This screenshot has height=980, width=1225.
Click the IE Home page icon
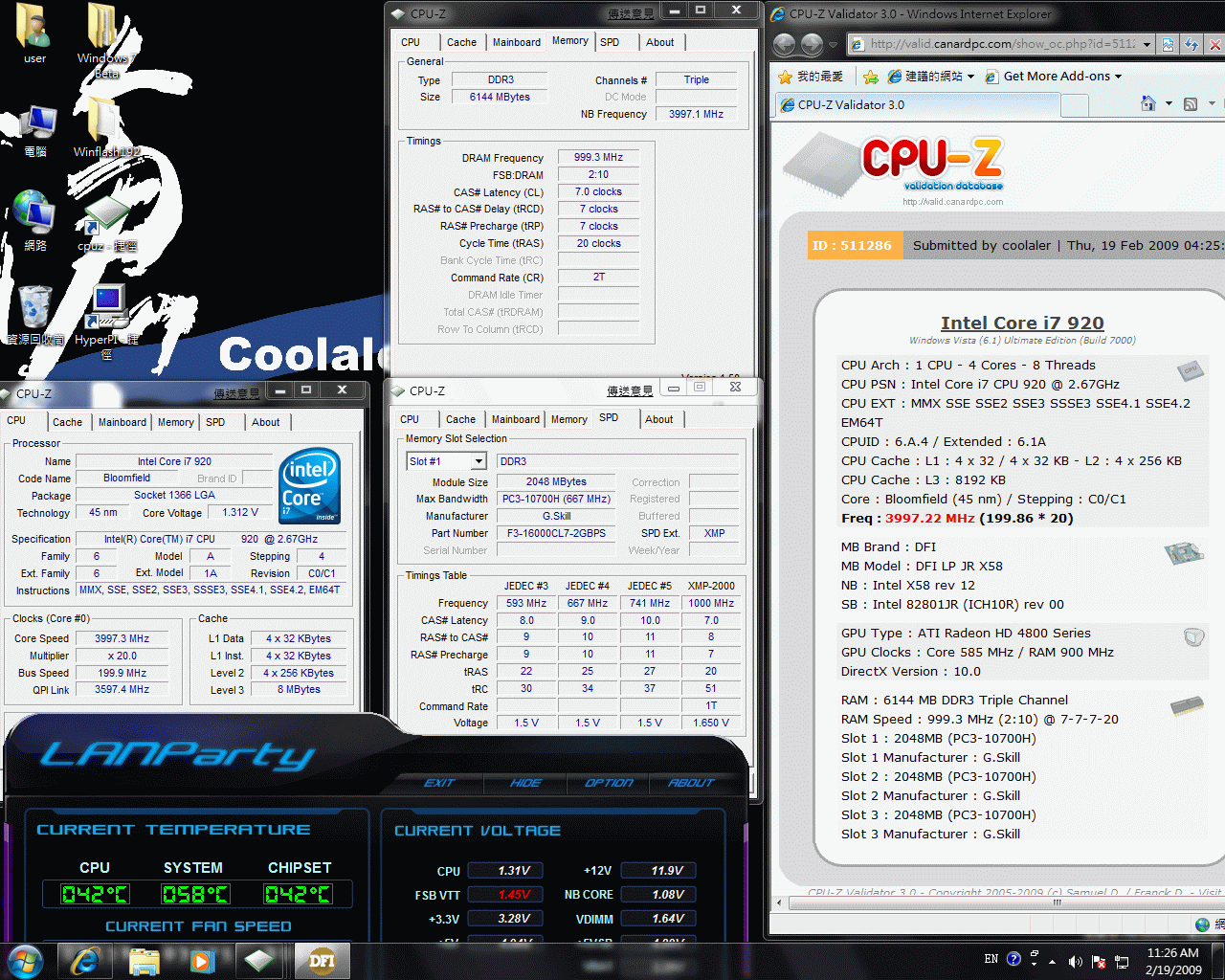click(1148, 103)
